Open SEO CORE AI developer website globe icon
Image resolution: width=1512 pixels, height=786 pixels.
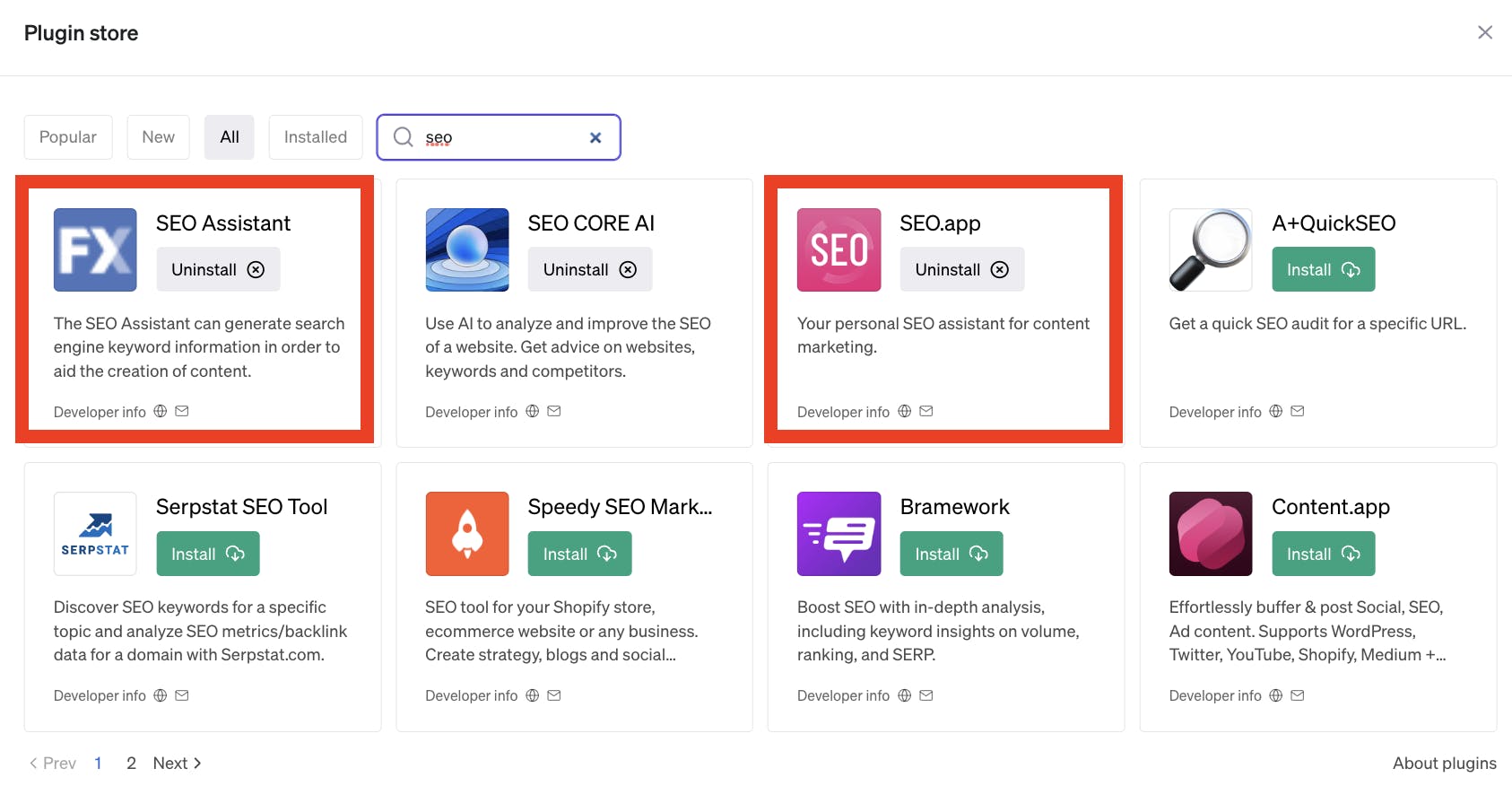point(533,411)
